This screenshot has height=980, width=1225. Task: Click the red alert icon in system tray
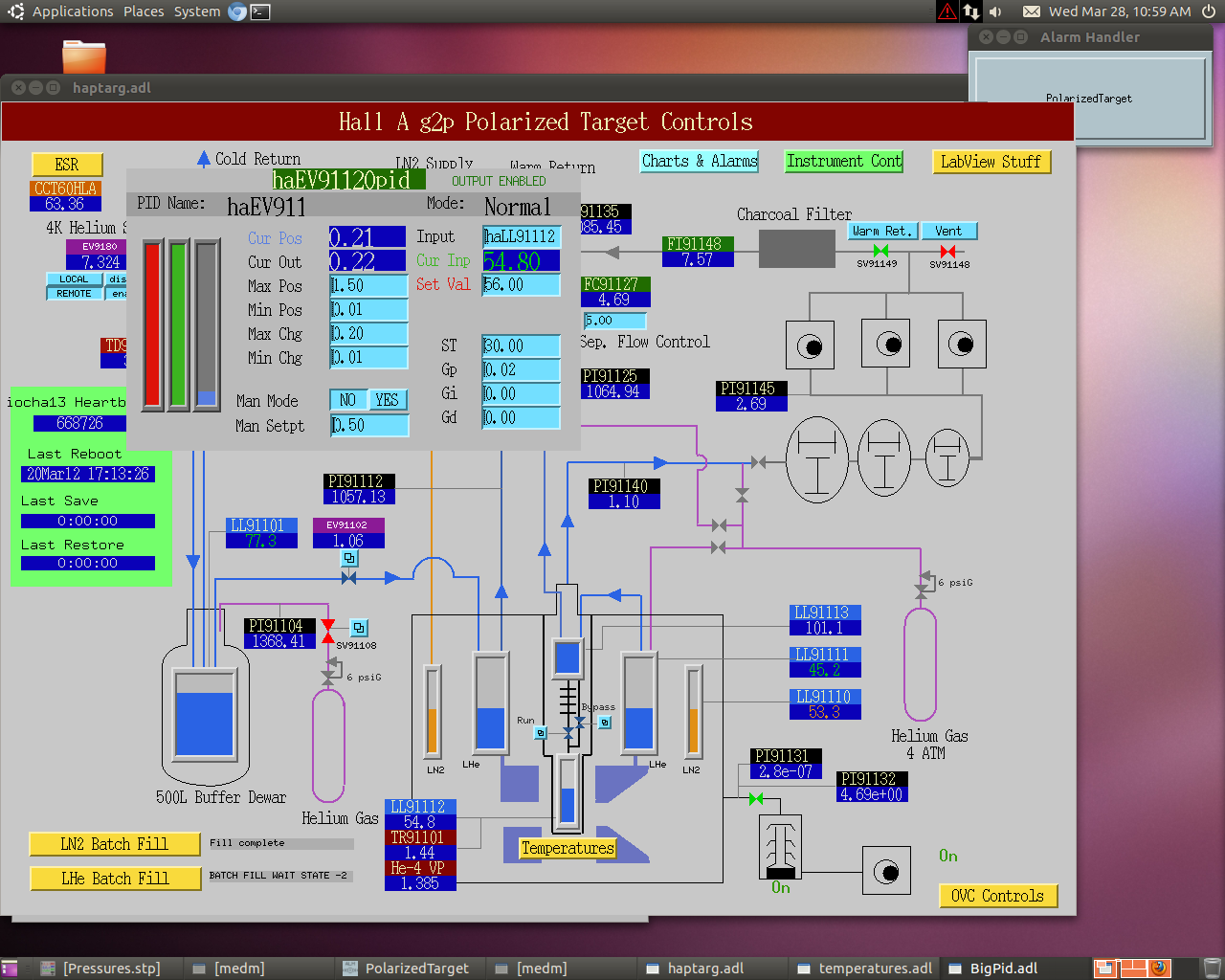point(947,11)
